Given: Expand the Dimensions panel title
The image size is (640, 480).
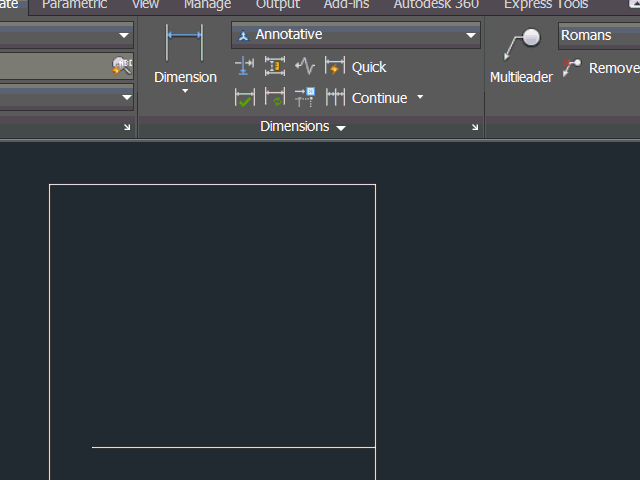Looking at the screenshot, I should point(303,127).
